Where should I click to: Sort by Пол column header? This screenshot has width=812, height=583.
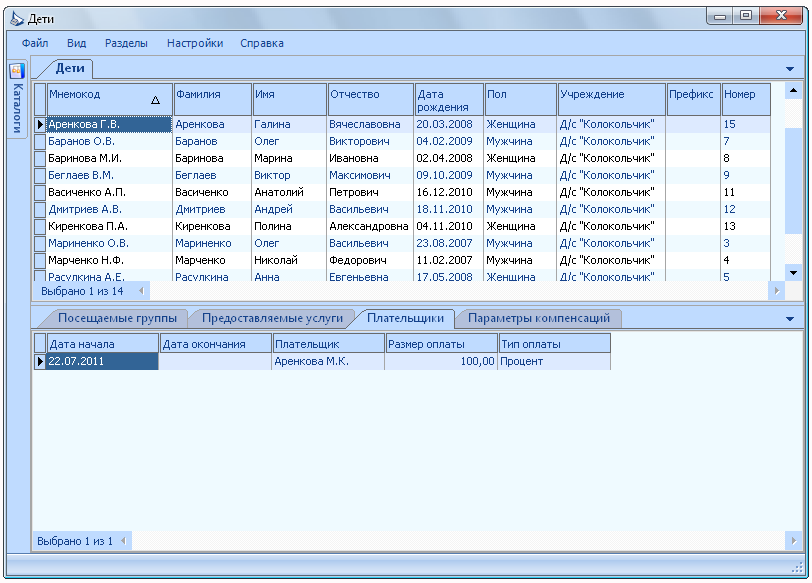521,99
